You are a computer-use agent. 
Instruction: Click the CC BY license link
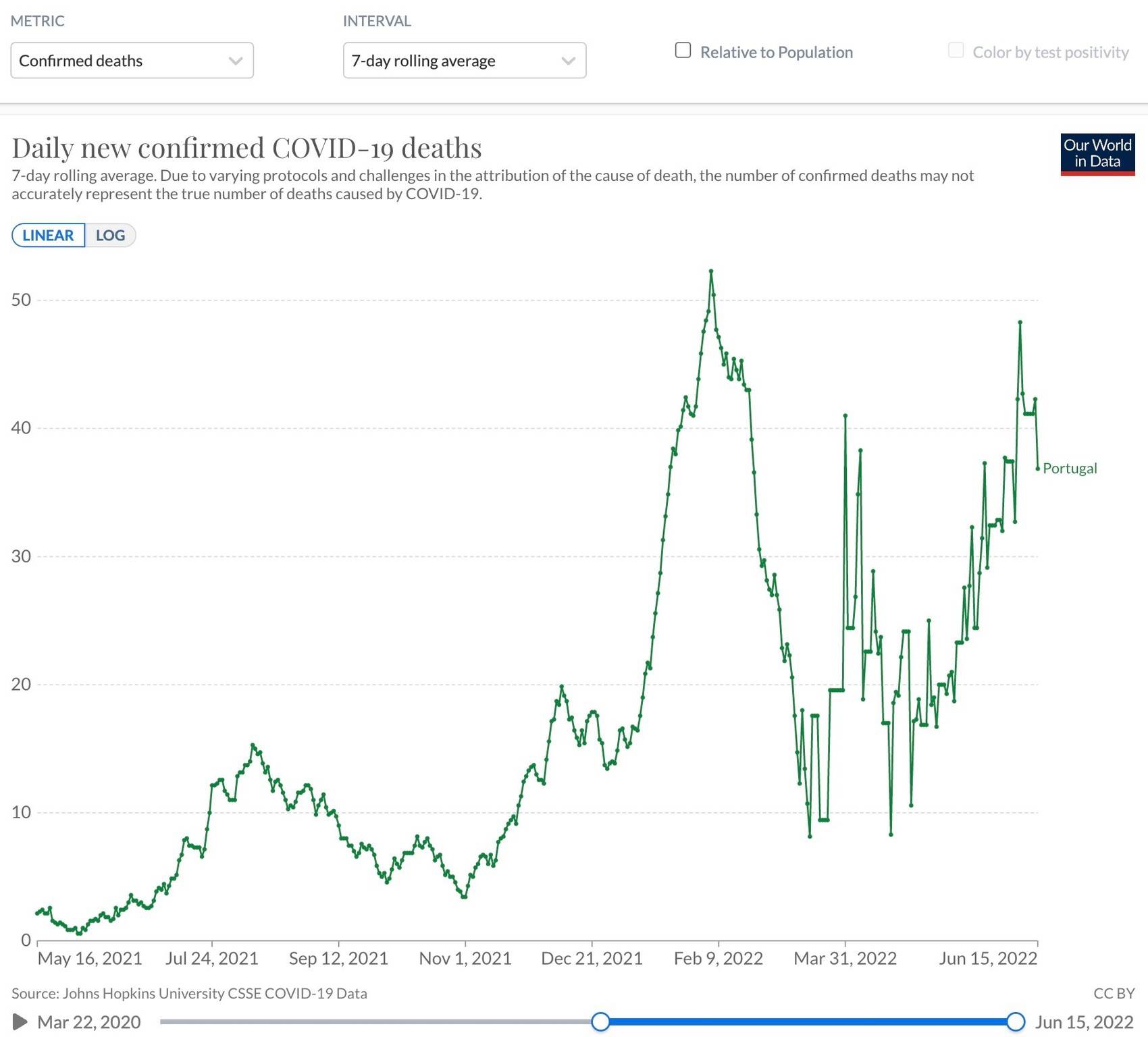(x=1114, y=993)
